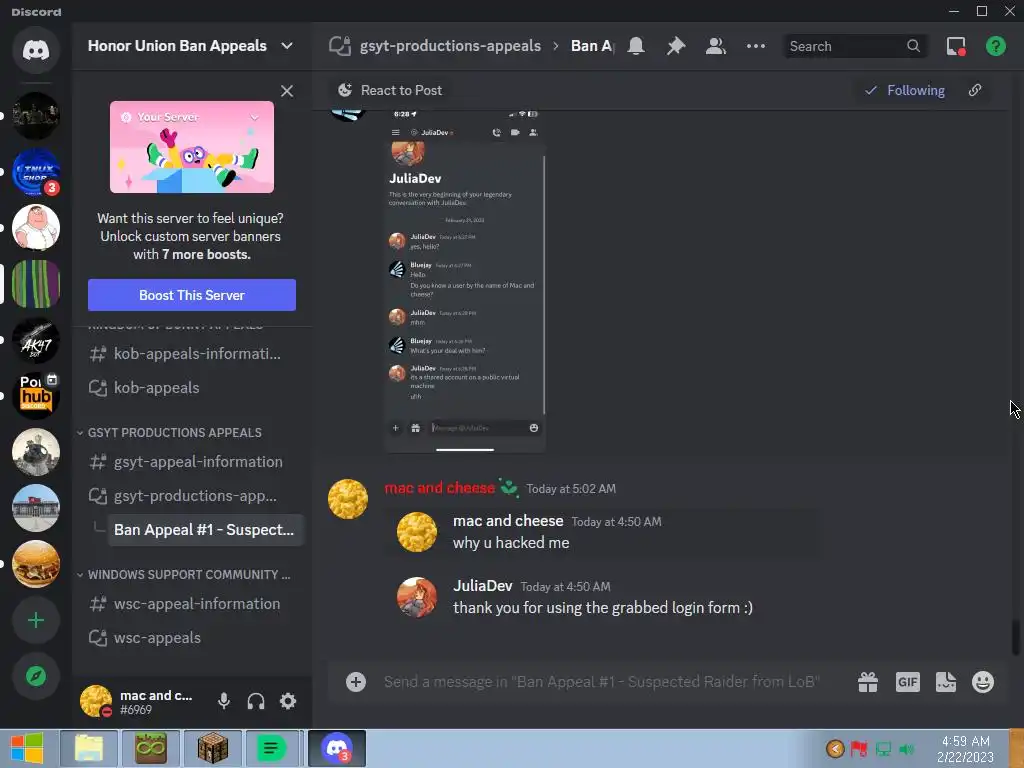This screenshot has height=768, width=1024.
Task: Open the GIF picker
Action: pyautogui.click(x=908, y=682)
